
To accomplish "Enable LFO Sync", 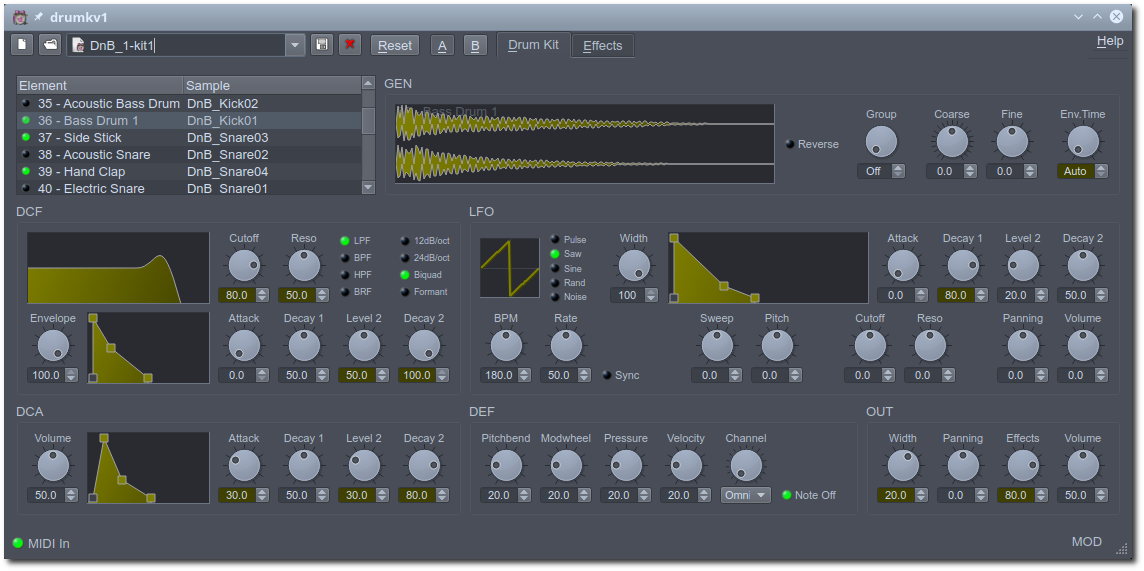I will tap(621, 376).
